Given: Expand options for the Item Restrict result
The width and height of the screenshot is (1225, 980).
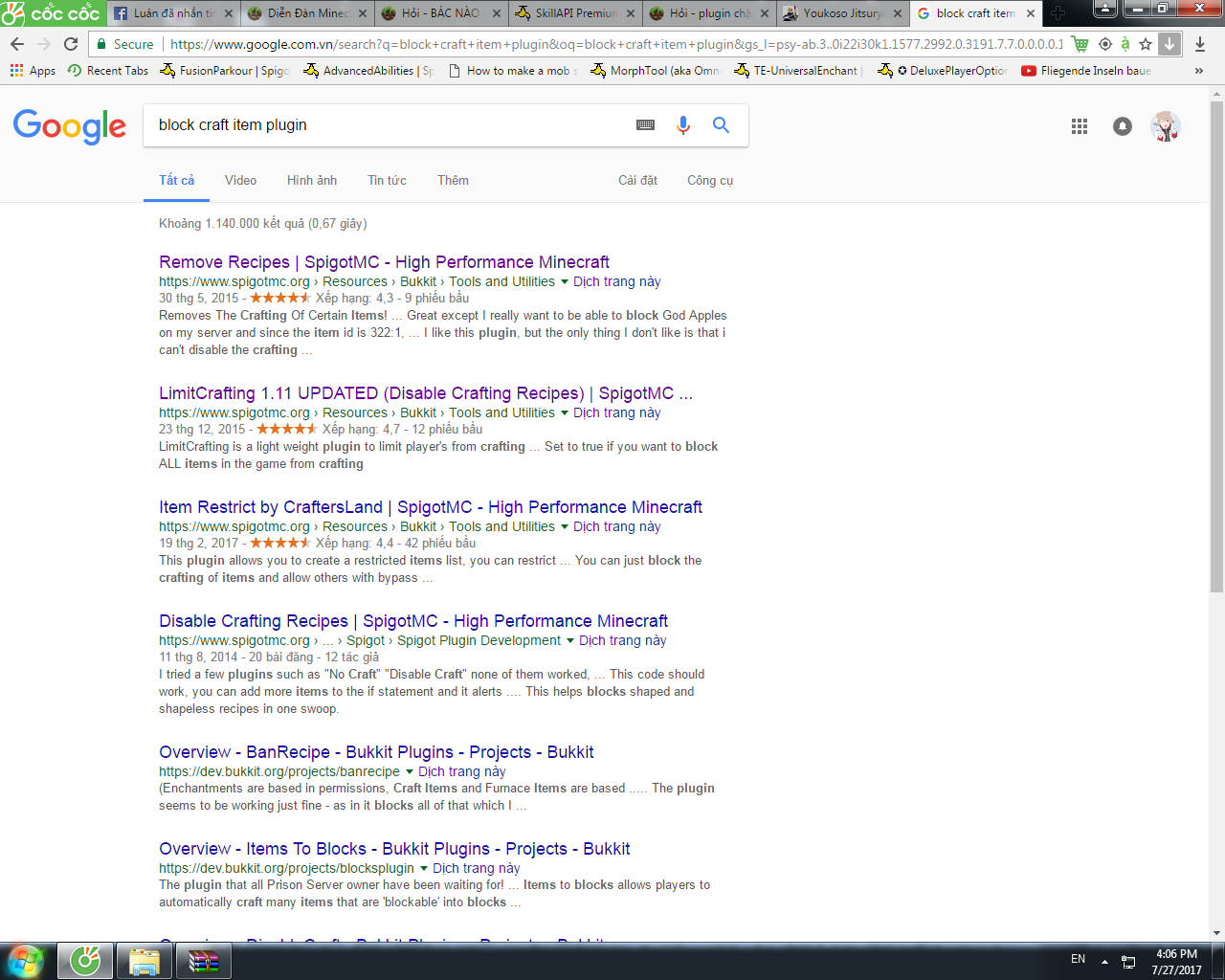Looking at the screenshot, I should (564, 527).
